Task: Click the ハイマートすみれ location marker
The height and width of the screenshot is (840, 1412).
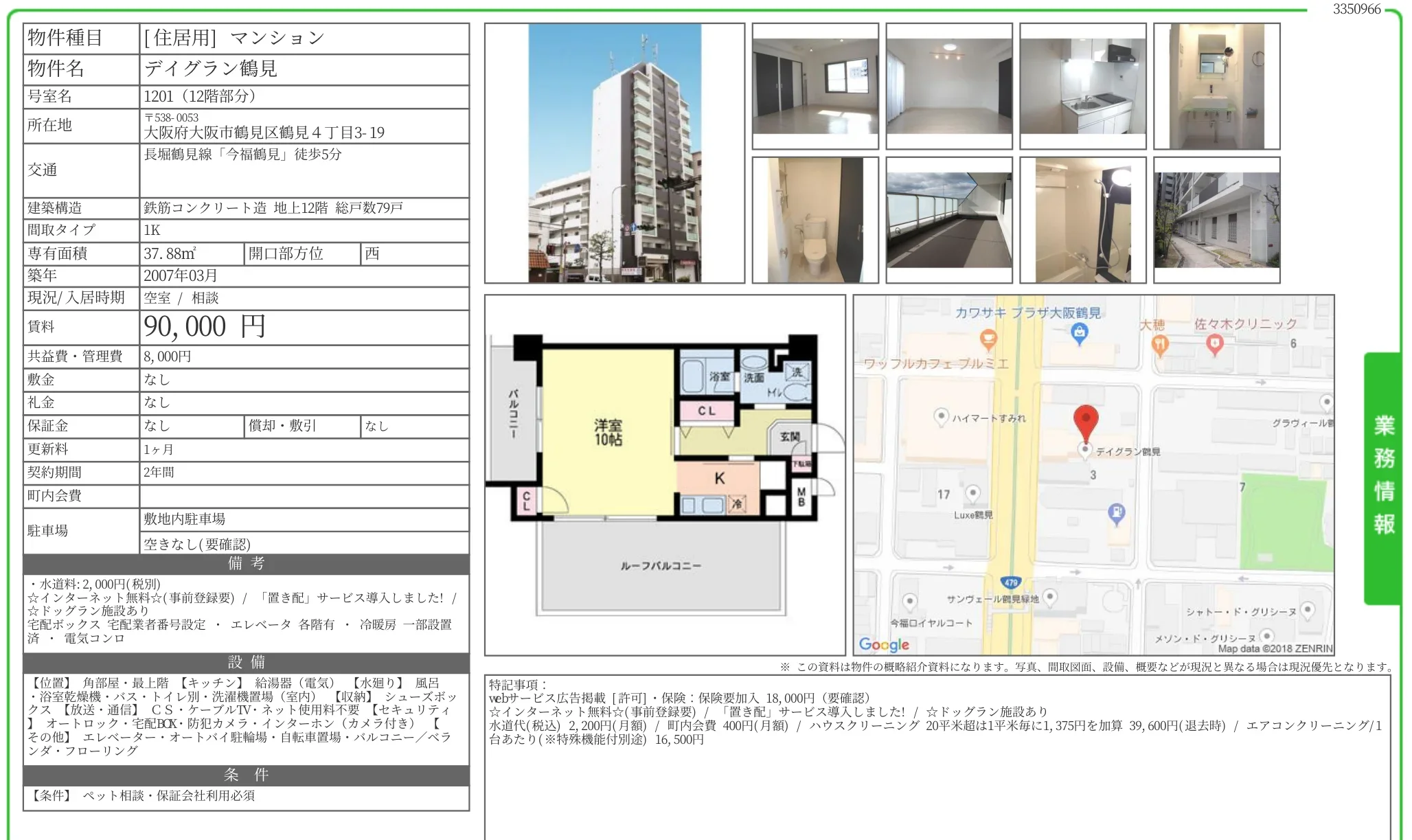Action: coord(941,416)
